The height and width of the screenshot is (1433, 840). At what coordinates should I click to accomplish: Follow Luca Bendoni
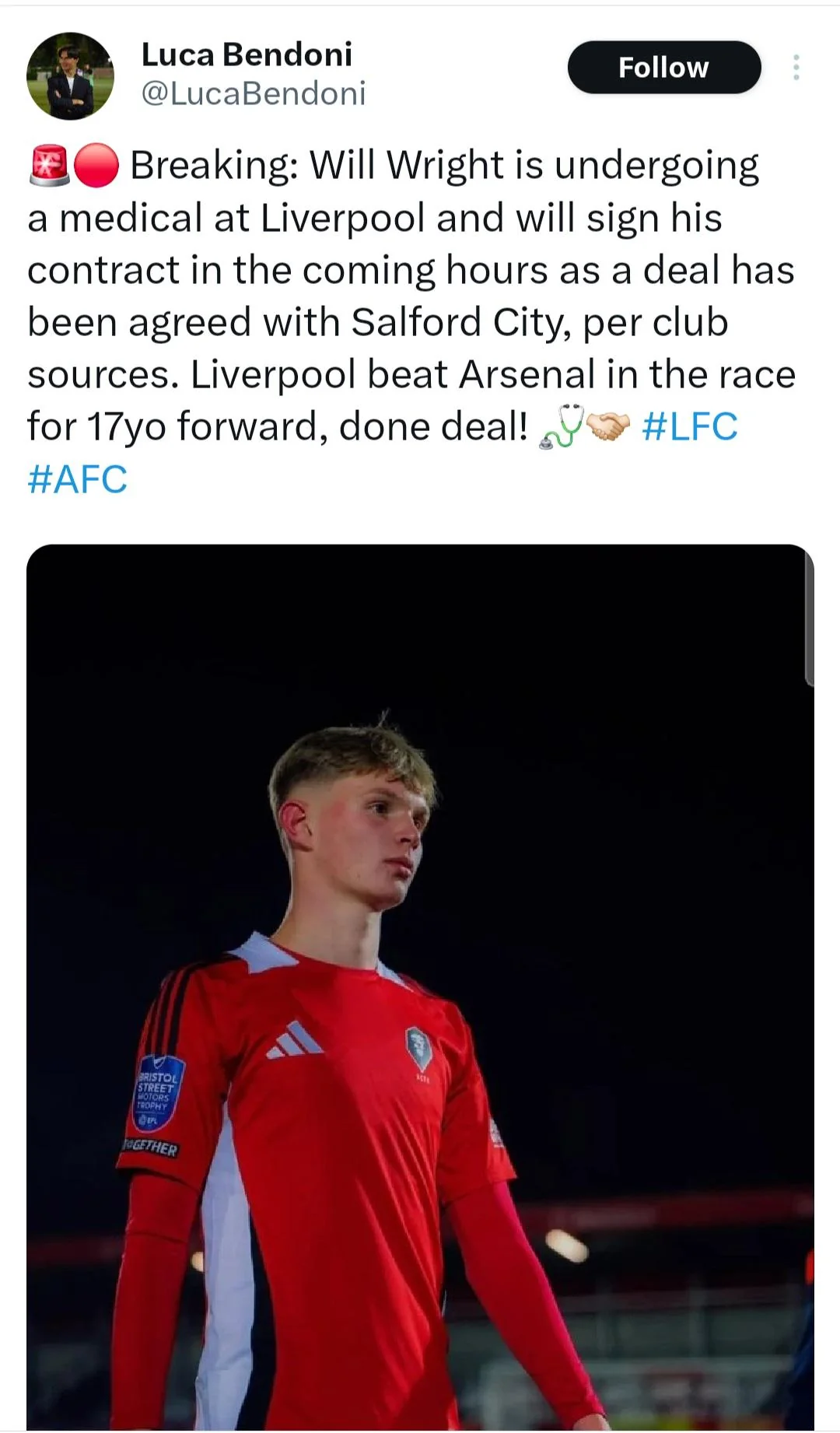coord(664,68)
